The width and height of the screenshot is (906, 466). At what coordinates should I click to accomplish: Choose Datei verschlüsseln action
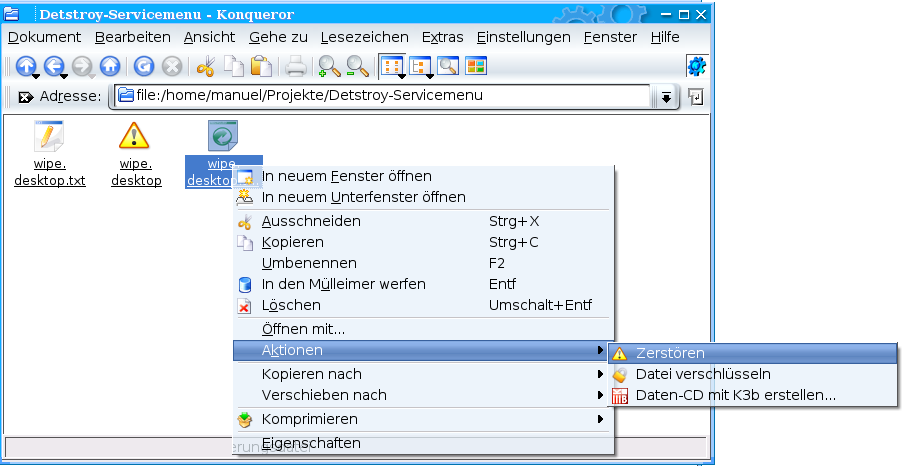point(752,375)
